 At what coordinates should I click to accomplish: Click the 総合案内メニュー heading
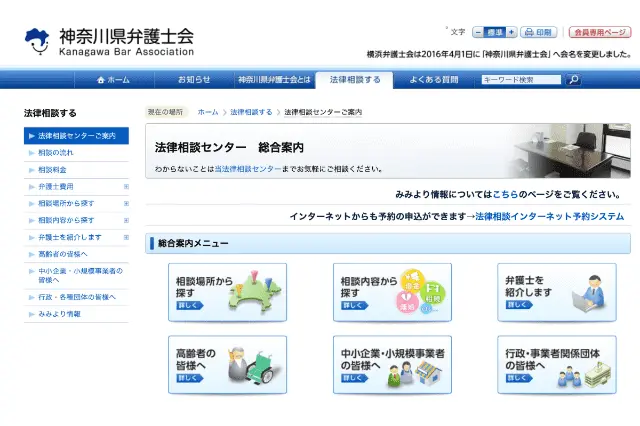coord(193,244)
